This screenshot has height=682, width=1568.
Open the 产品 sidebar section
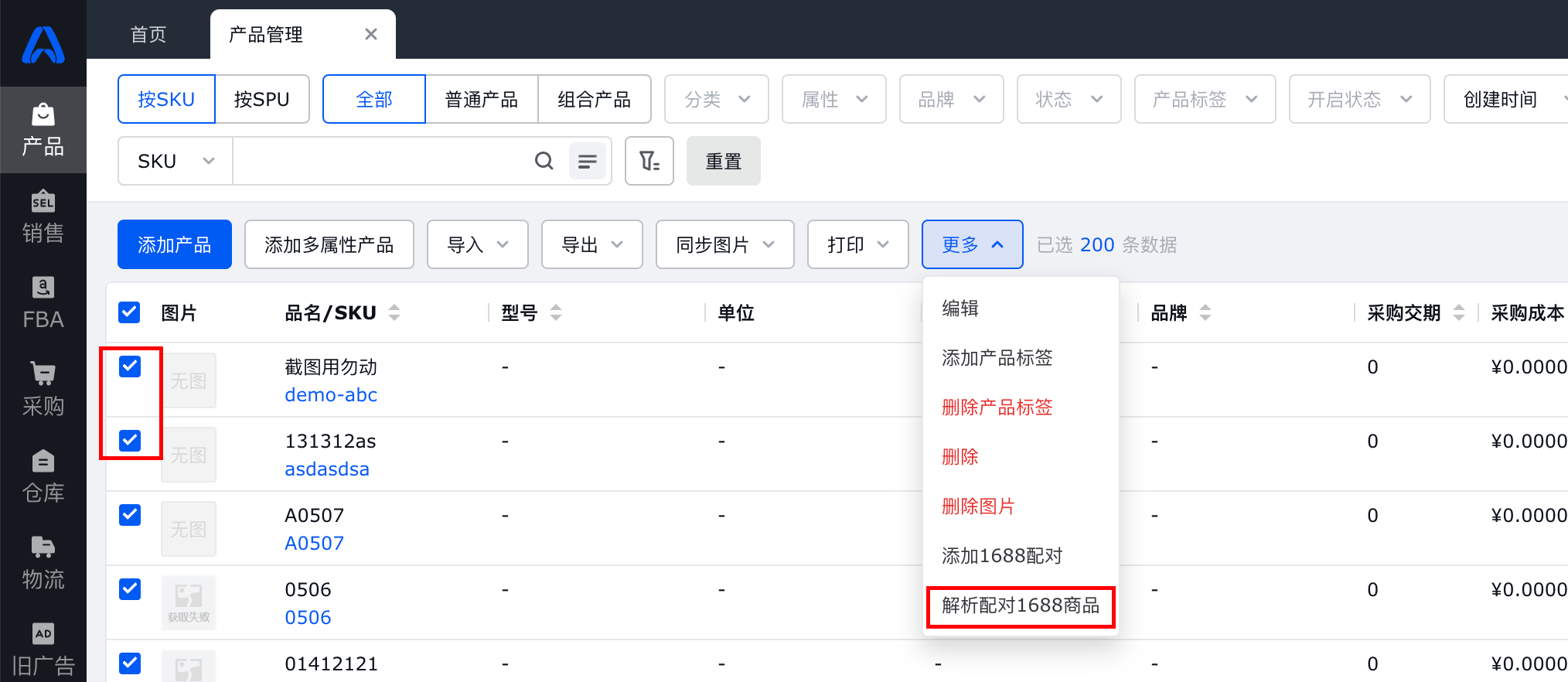43,130
